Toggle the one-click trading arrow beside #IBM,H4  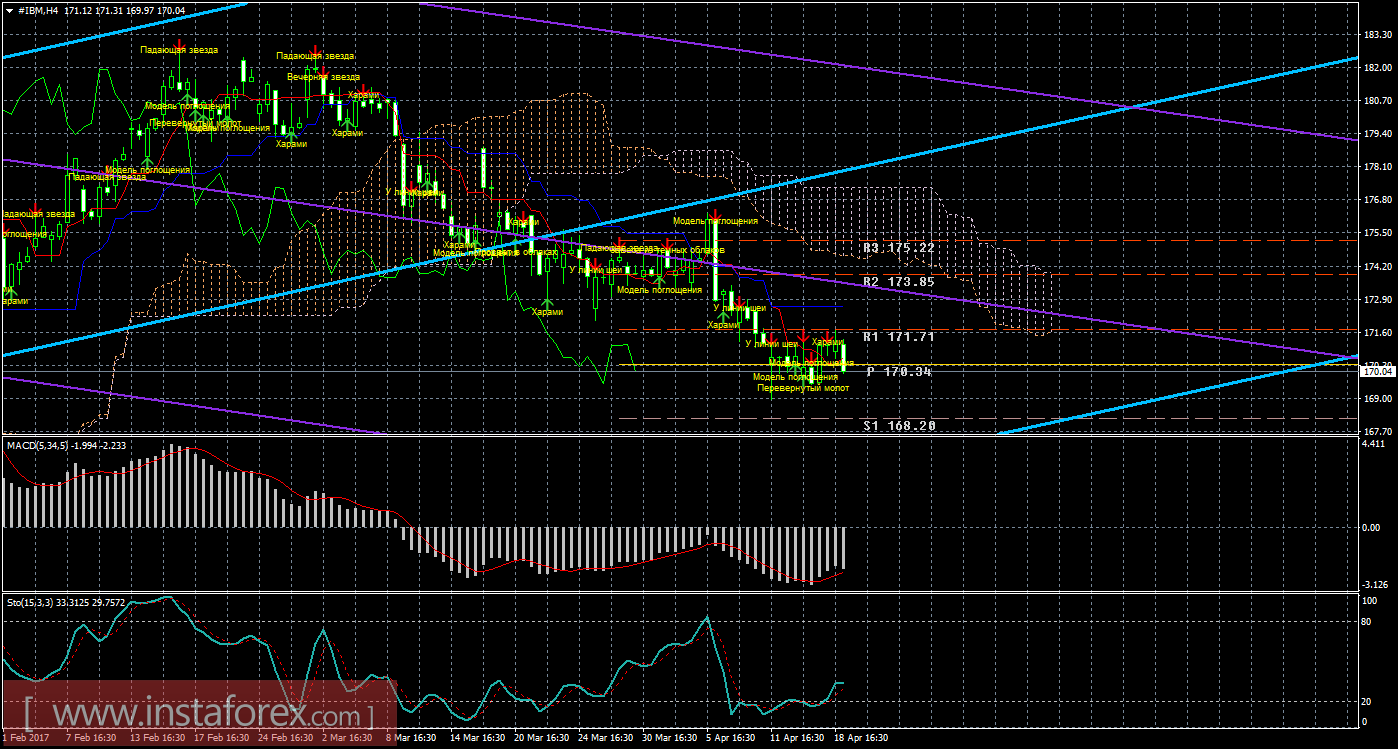(x=10, y=10)
